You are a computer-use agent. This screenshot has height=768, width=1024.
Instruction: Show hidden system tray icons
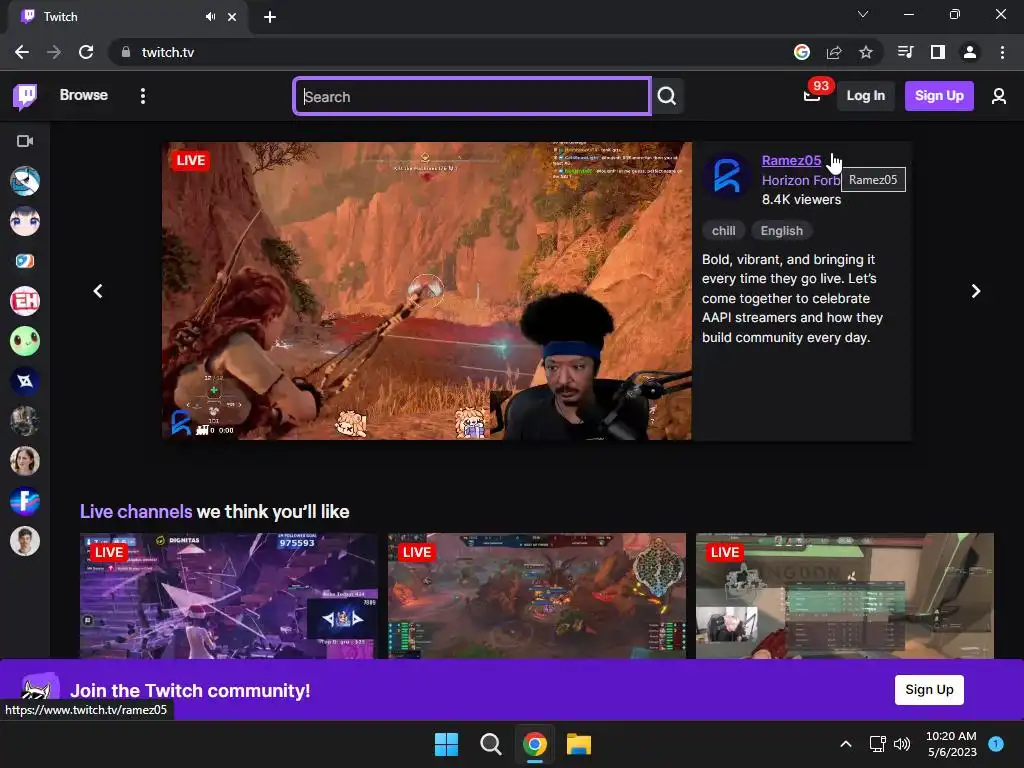846,744
